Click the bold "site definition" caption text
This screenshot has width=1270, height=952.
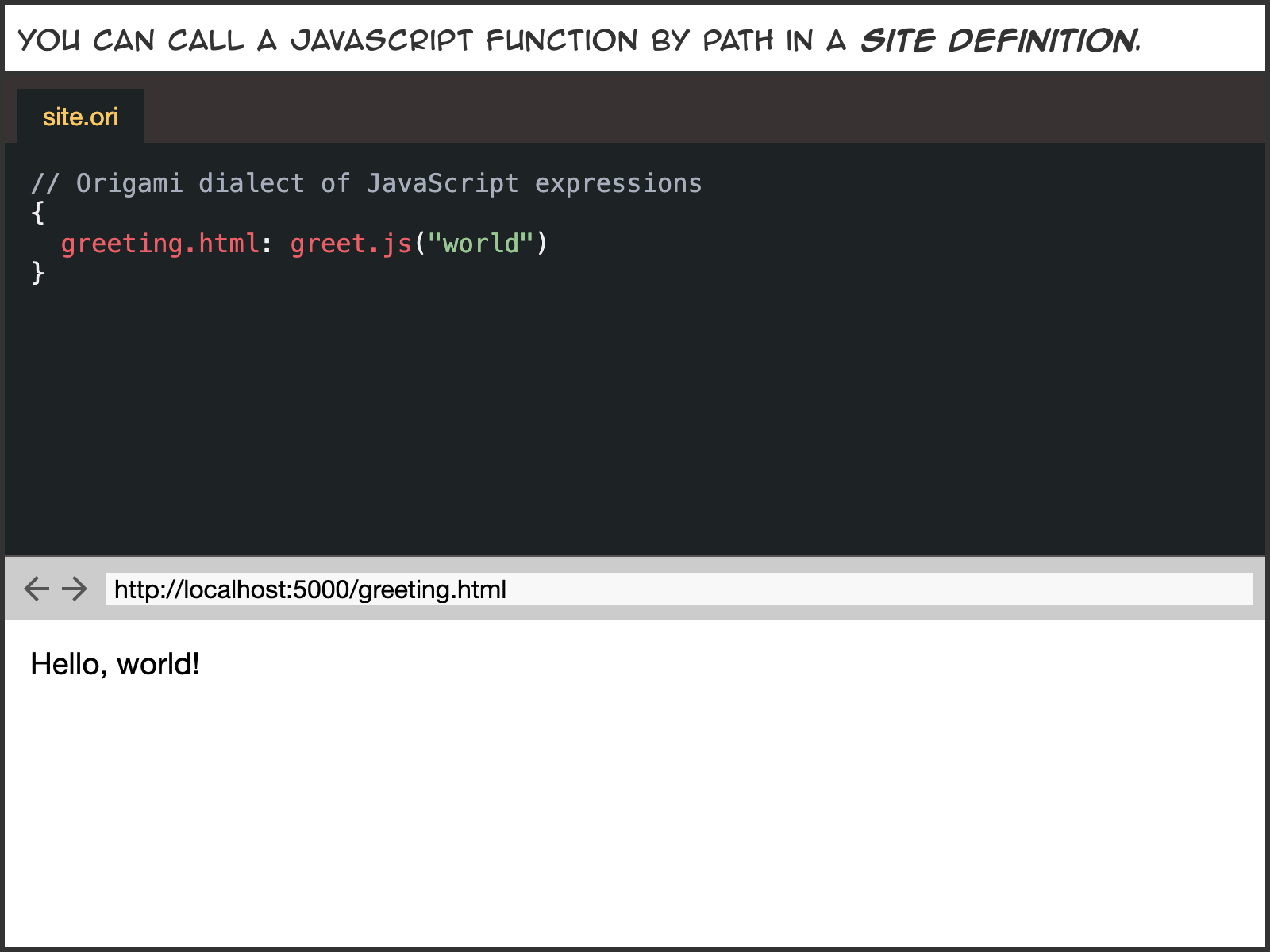(999, 40)
